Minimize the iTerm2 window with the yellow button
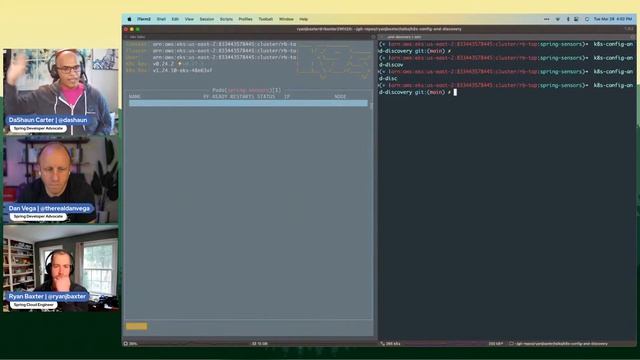 pyautogui.click(x=132, y=29)
